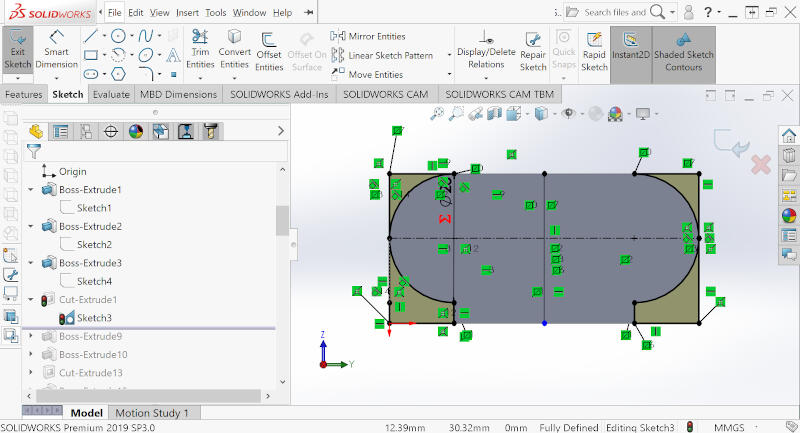800x433 pixels.
Task: Open the Repair Sketch tool
Action: 533,52
